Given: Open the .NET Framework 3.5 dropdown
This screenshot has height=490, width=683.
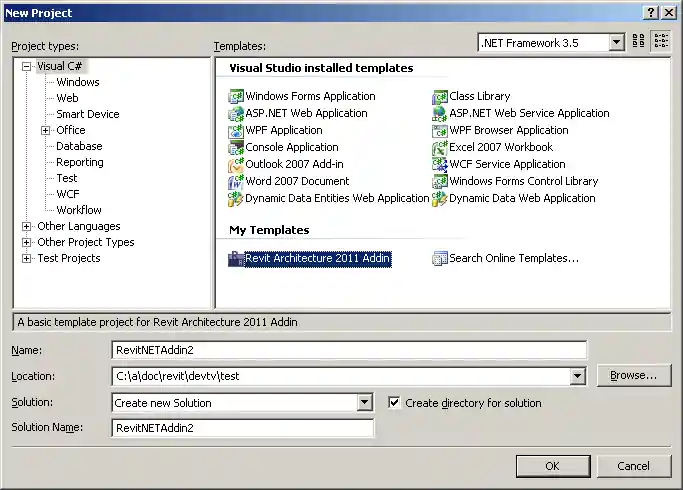Looking at the screenshot, I should [615, 42].
